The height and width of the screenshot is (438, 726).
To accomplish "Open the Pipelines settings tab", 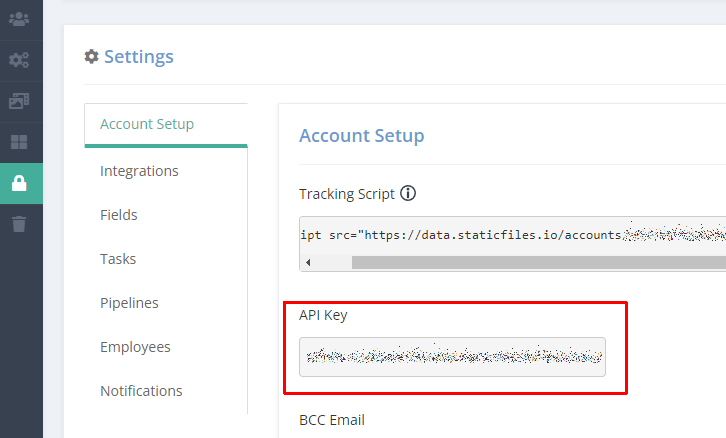I will tap(129, 303).
